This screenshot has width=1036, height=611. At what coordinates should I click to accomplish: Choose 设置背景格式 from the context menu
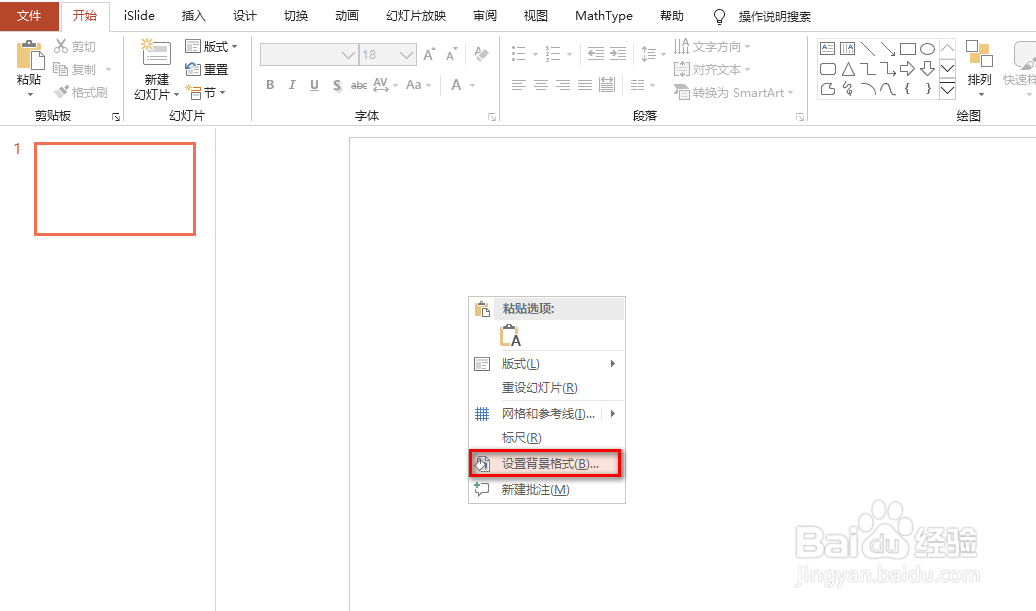click(547, 462)
